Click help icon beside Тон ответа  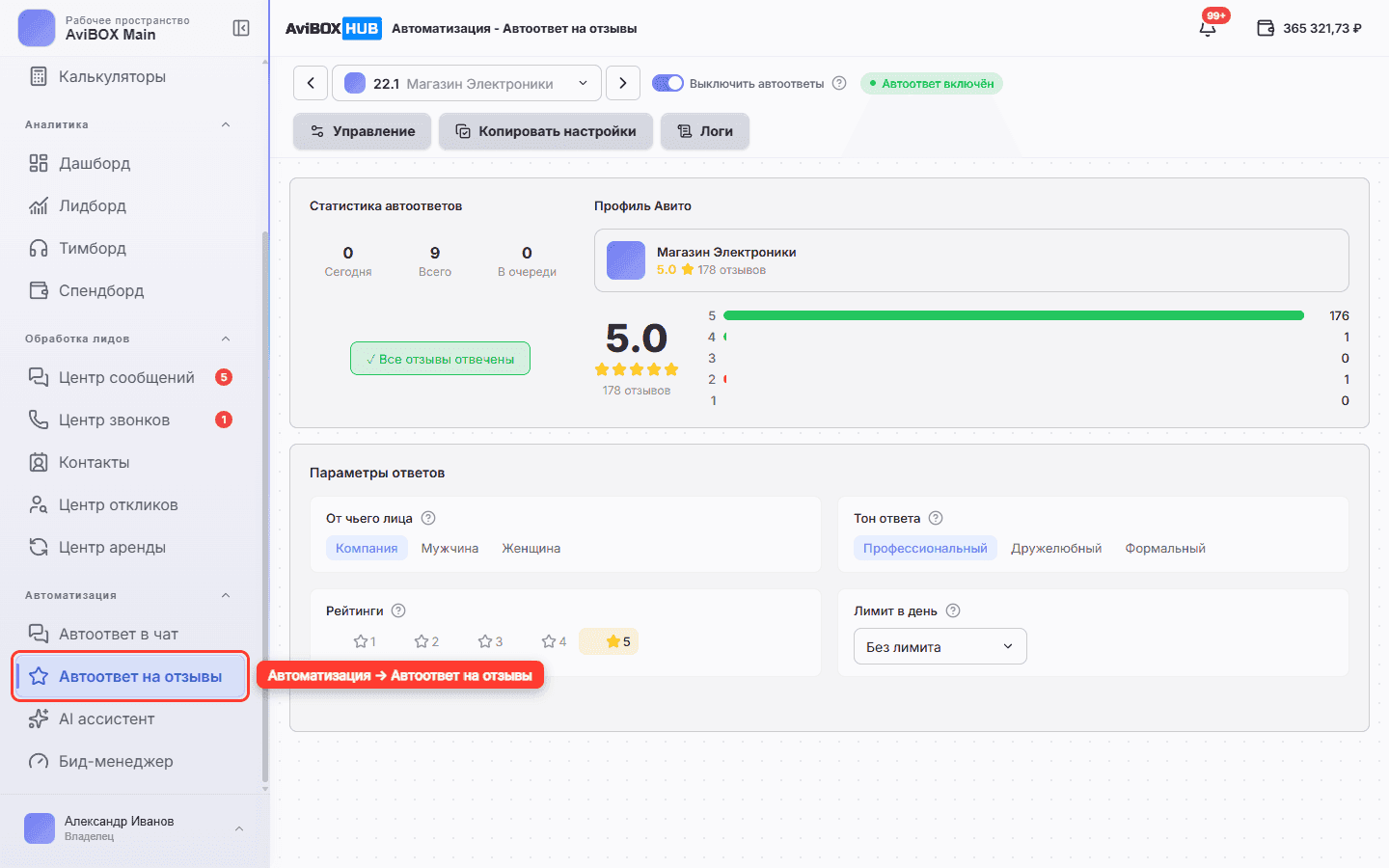pos(936,518)
